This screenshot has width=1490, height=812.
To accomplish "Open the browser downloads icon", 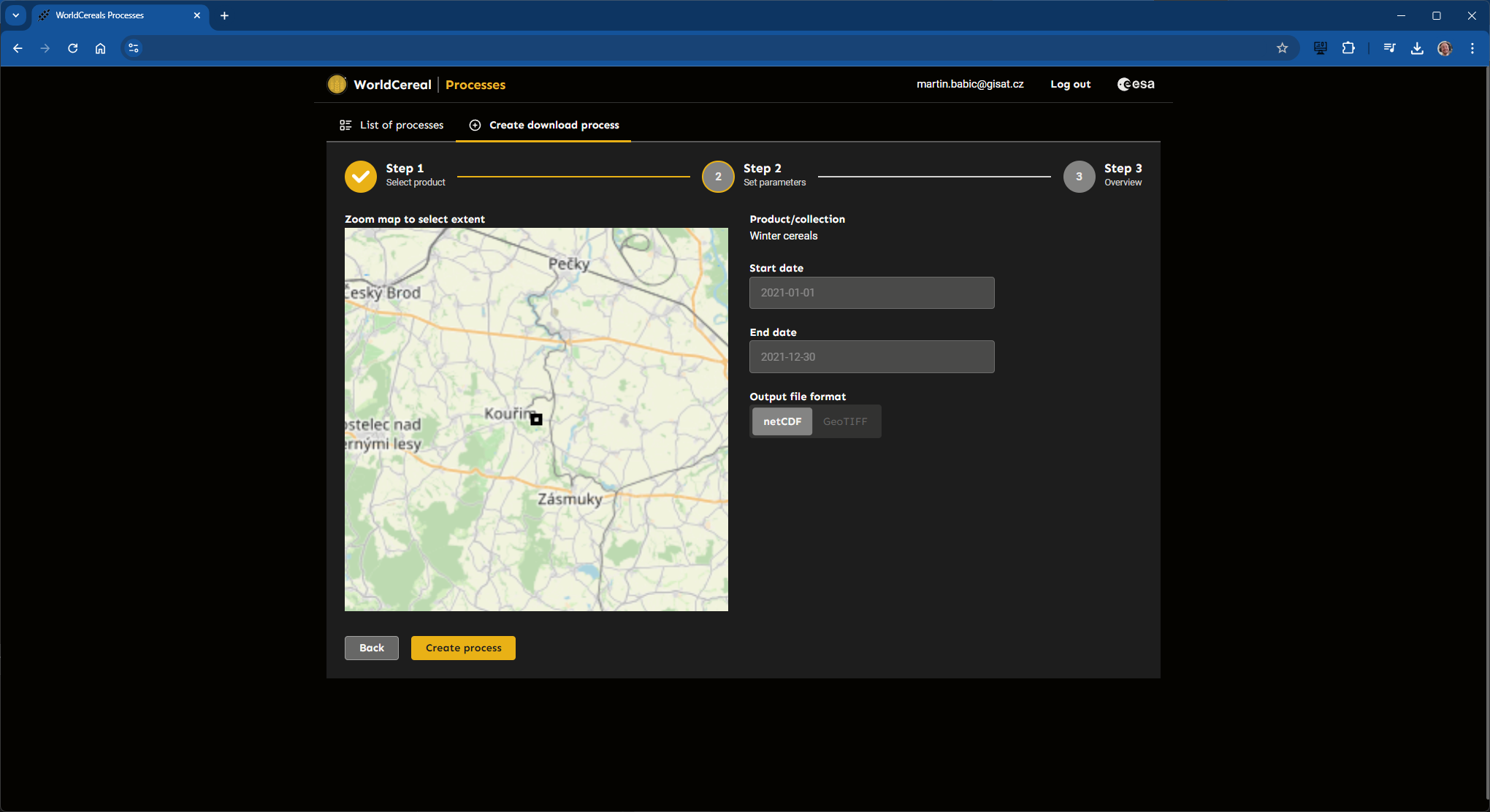I will click(x=1417, y=48).
